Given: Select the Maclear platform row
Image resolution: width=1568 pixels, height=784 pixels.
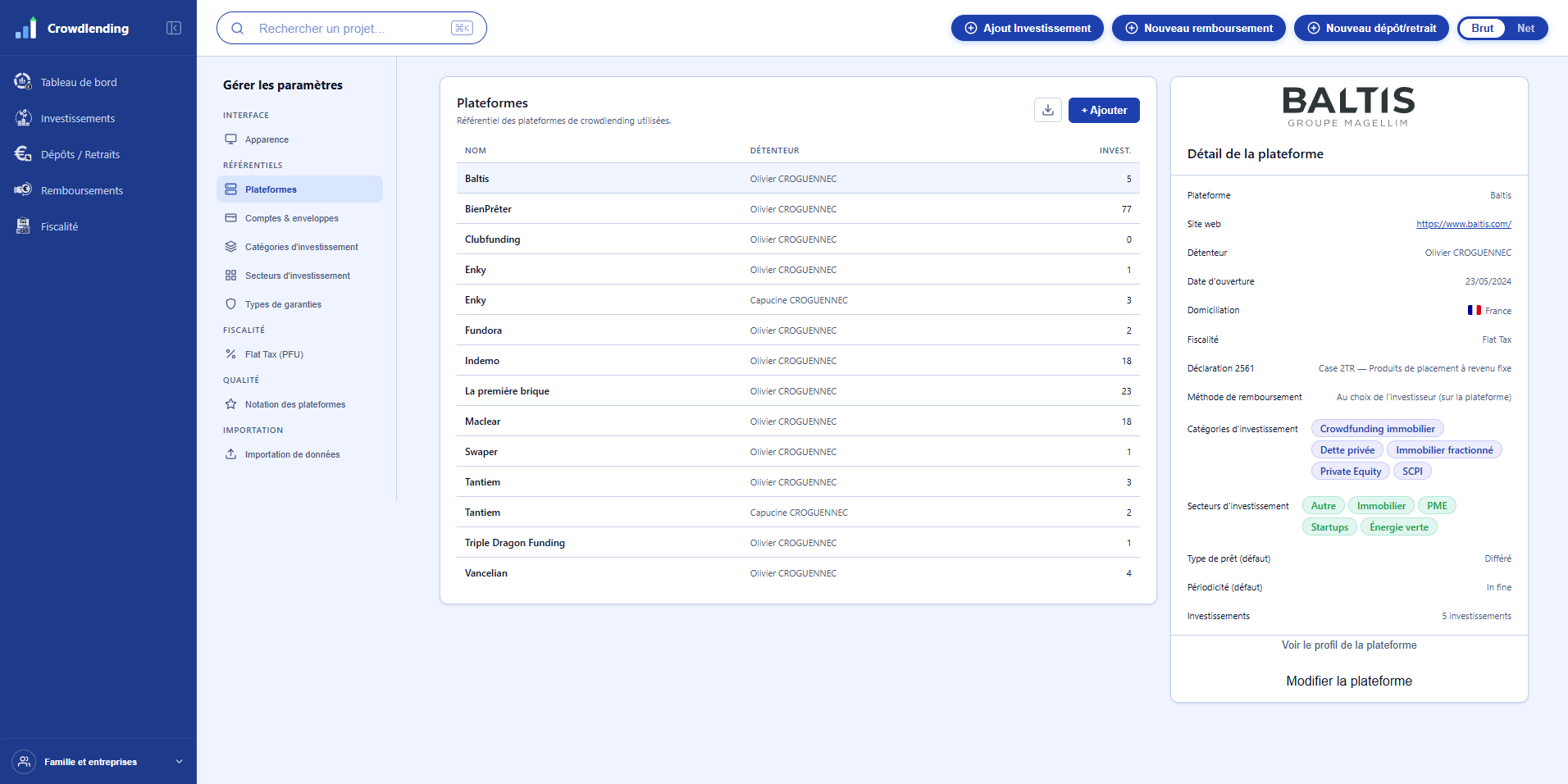Looking at the screenshot, I should pos(798,422).
